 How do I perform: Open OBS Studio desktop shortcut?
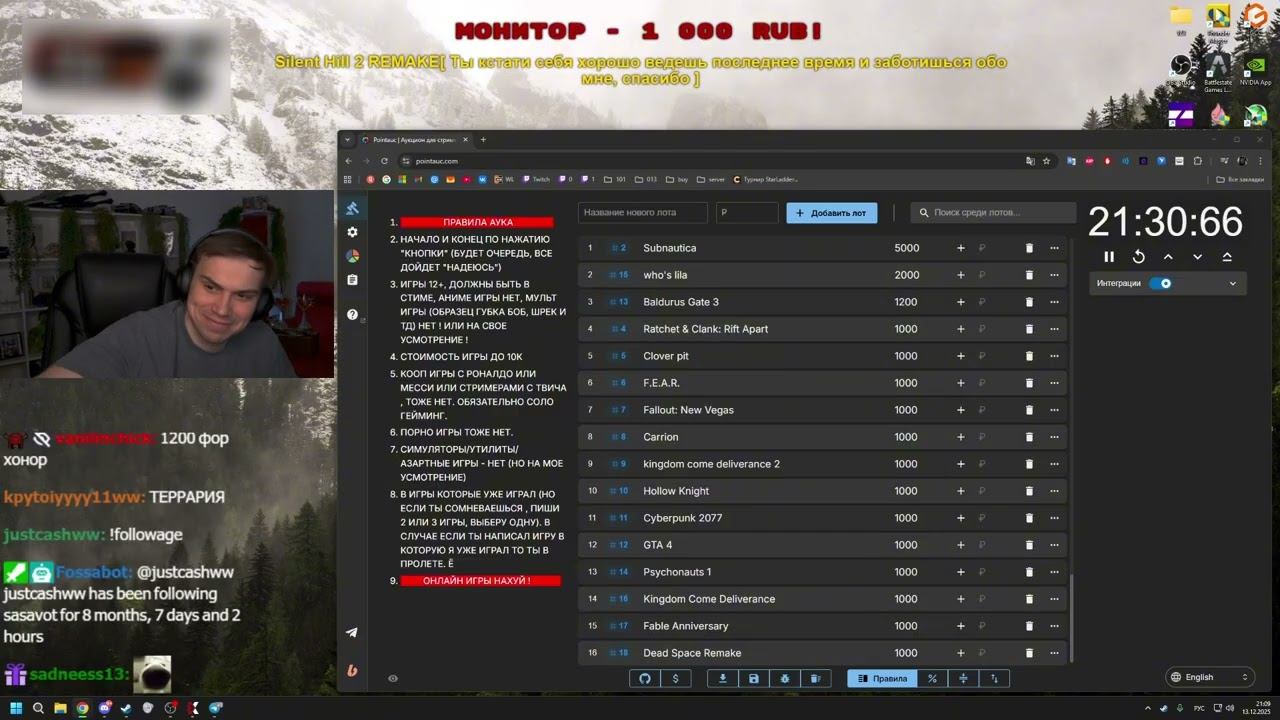pyautogui.click(x=1181, y=68)
